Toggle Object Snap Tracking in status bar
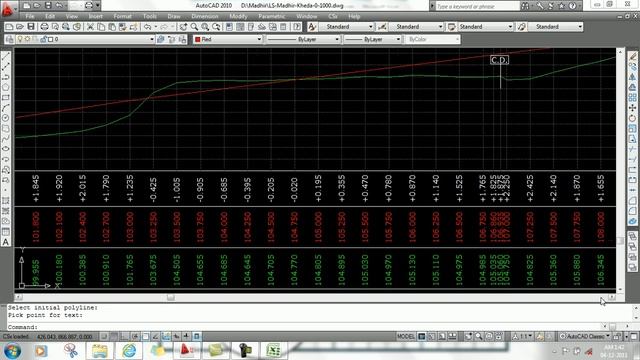 156,336
